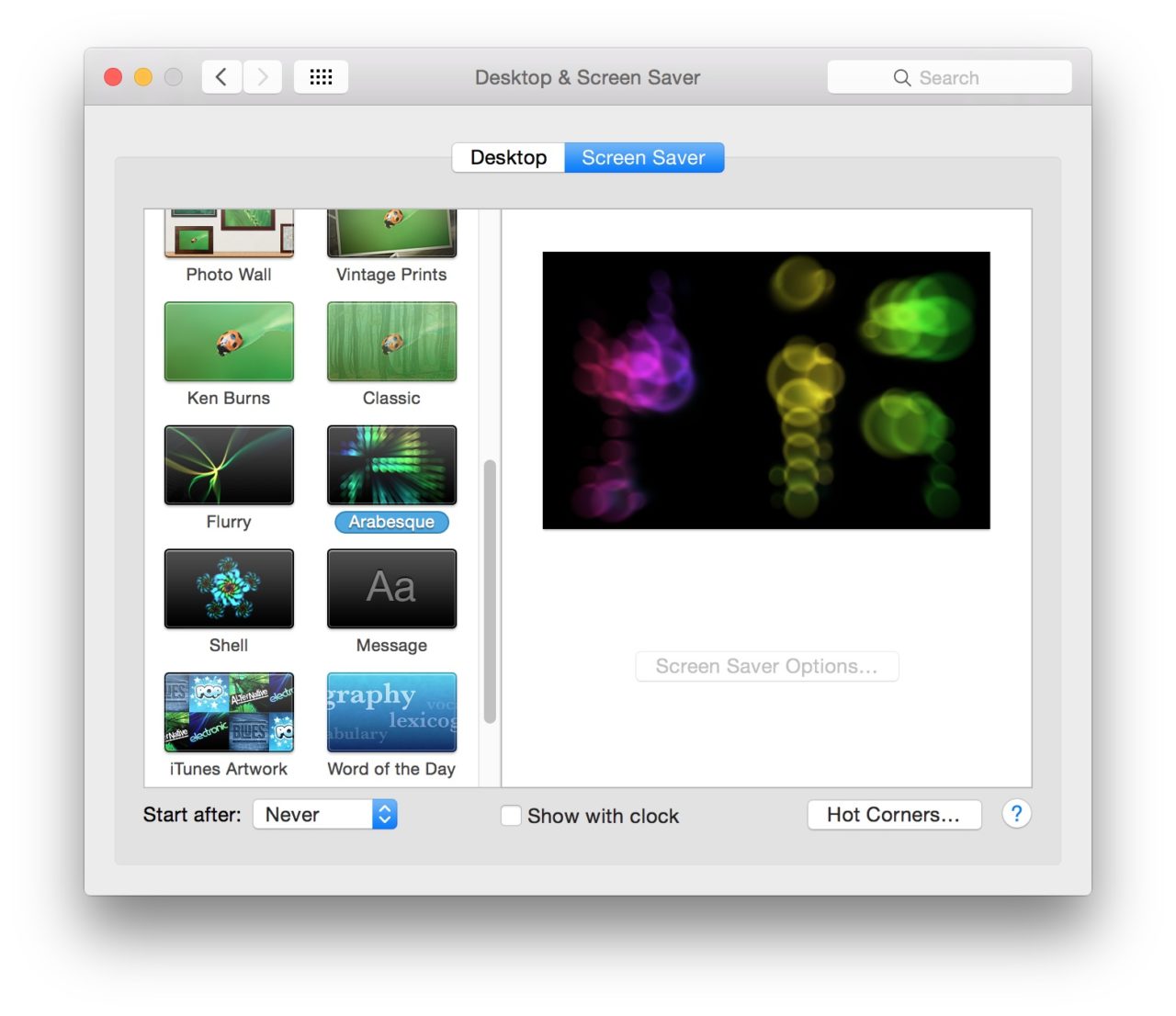Image resolution: width=1176 pixels, height=1016 pixels.
Task: Choose the Ken Burns screen saver thumbnail
Action: 229,342
